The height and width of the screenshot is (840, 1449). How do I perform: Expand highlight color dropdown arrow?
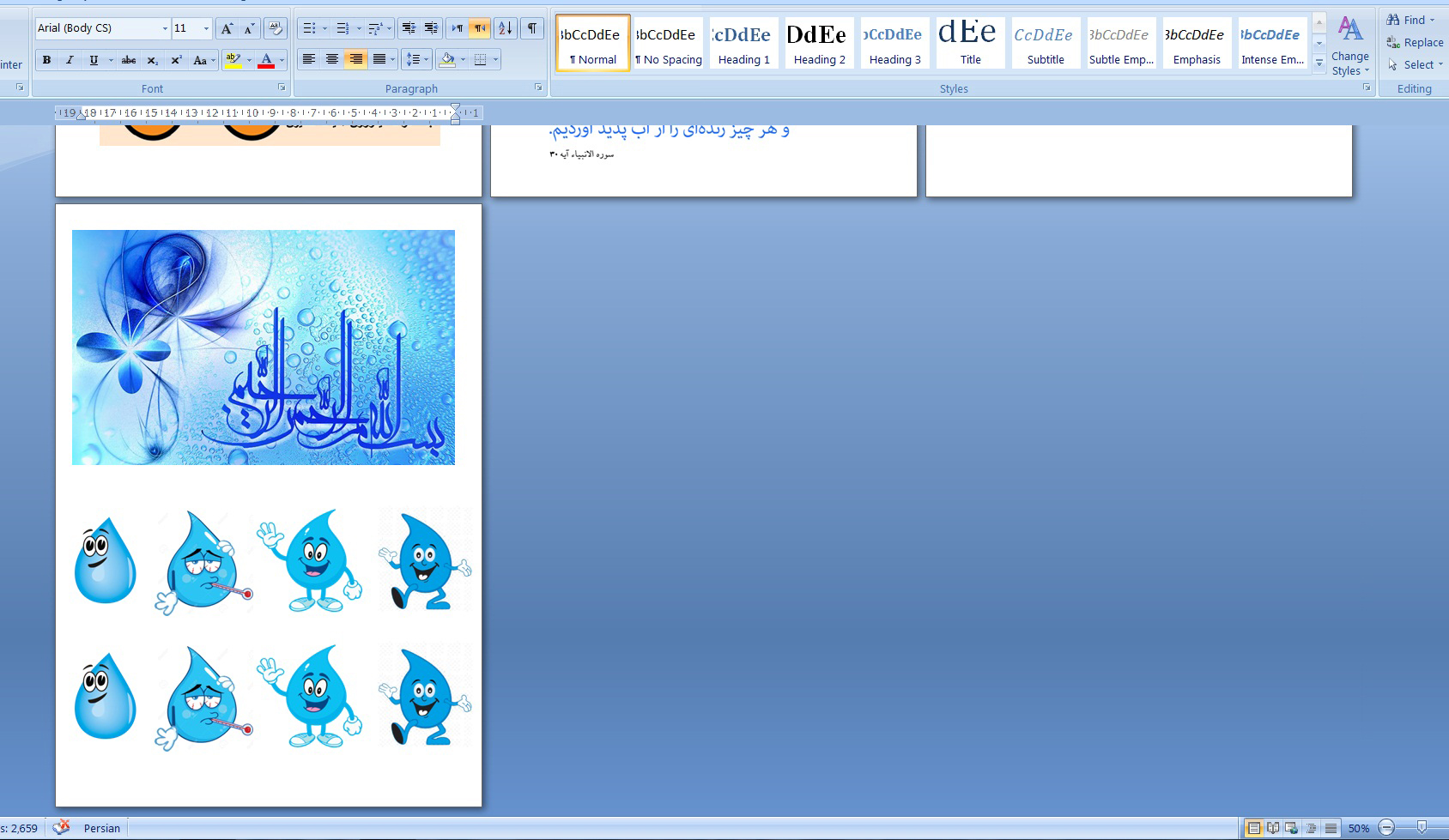[249, 60]
